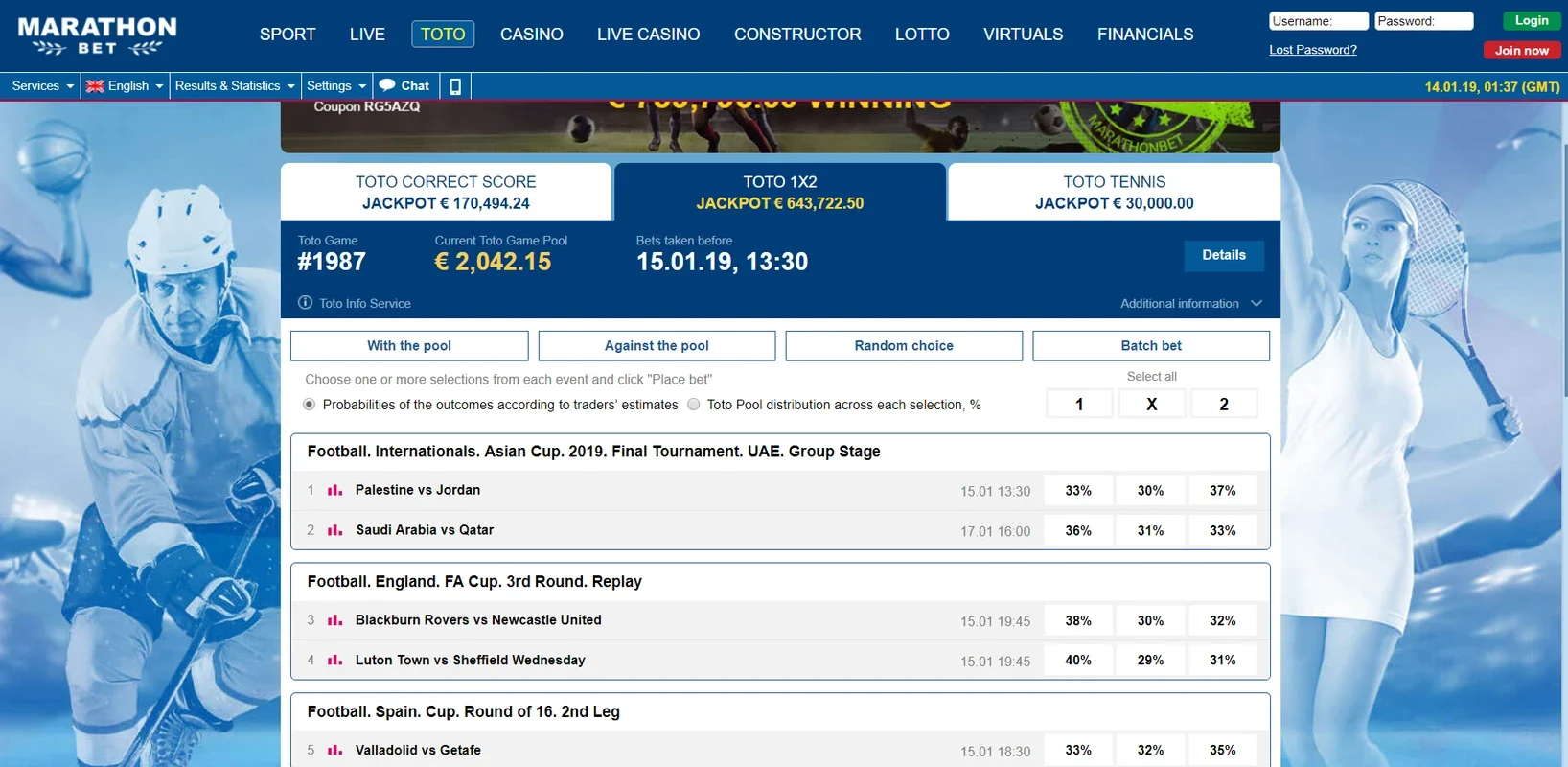The height and width of the screenshot is (767, 1568).
Task: Show statistics icon for Palestine vs Jordan
Action: coord(334,490)
